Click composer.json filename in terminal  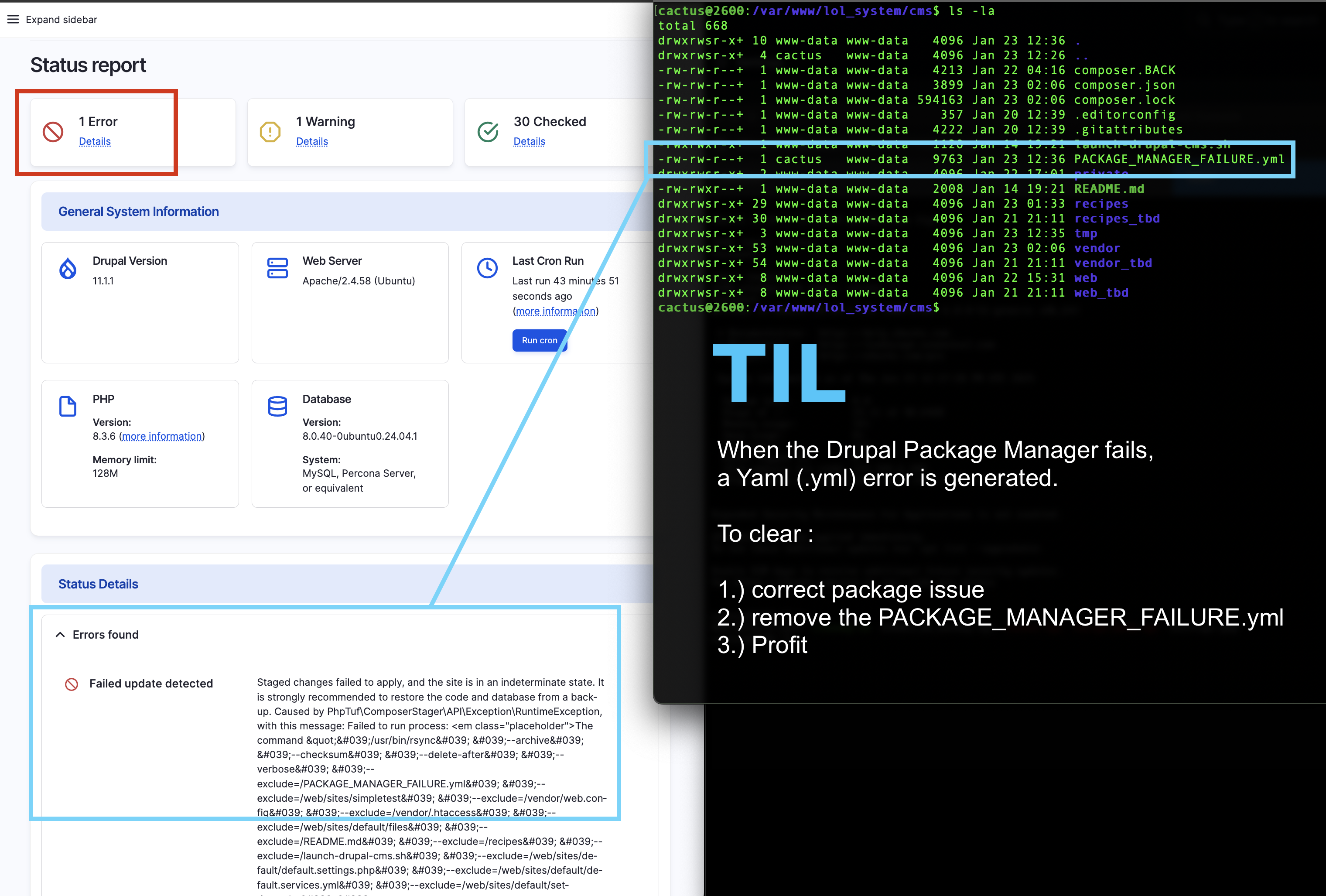click(x=1124, y=85)
